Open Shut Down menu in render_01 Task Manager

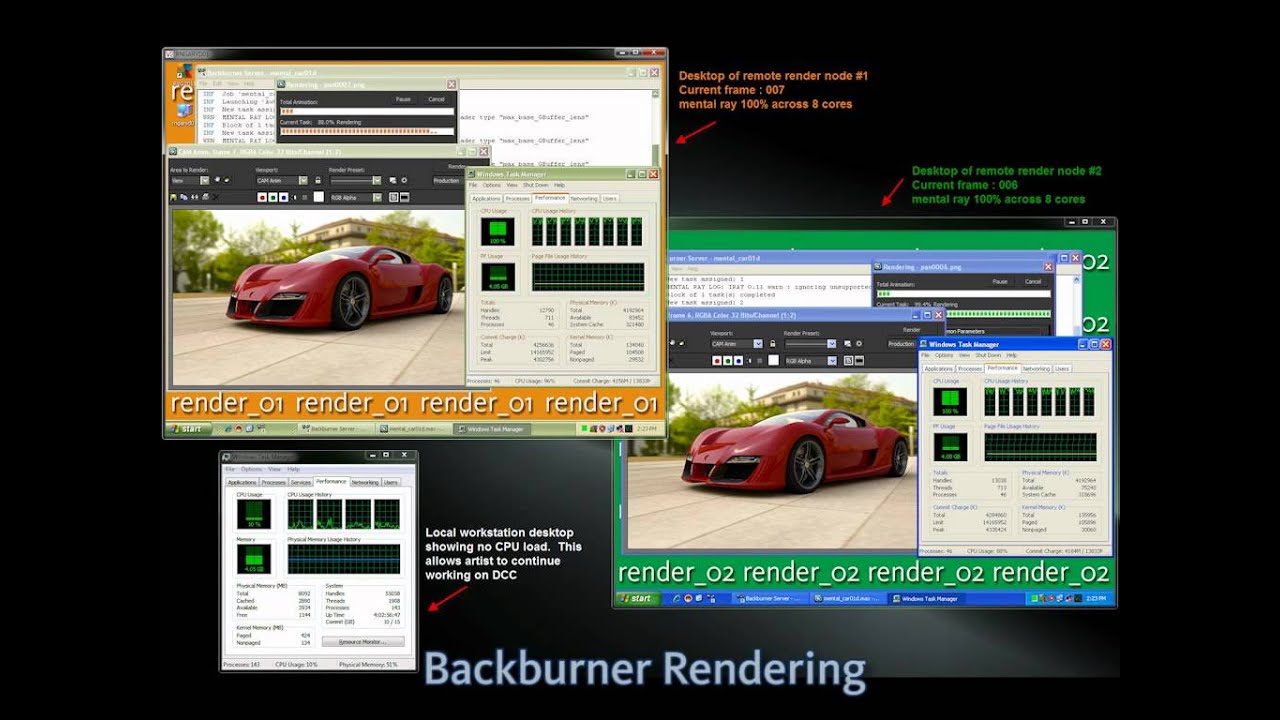[536, 185]
